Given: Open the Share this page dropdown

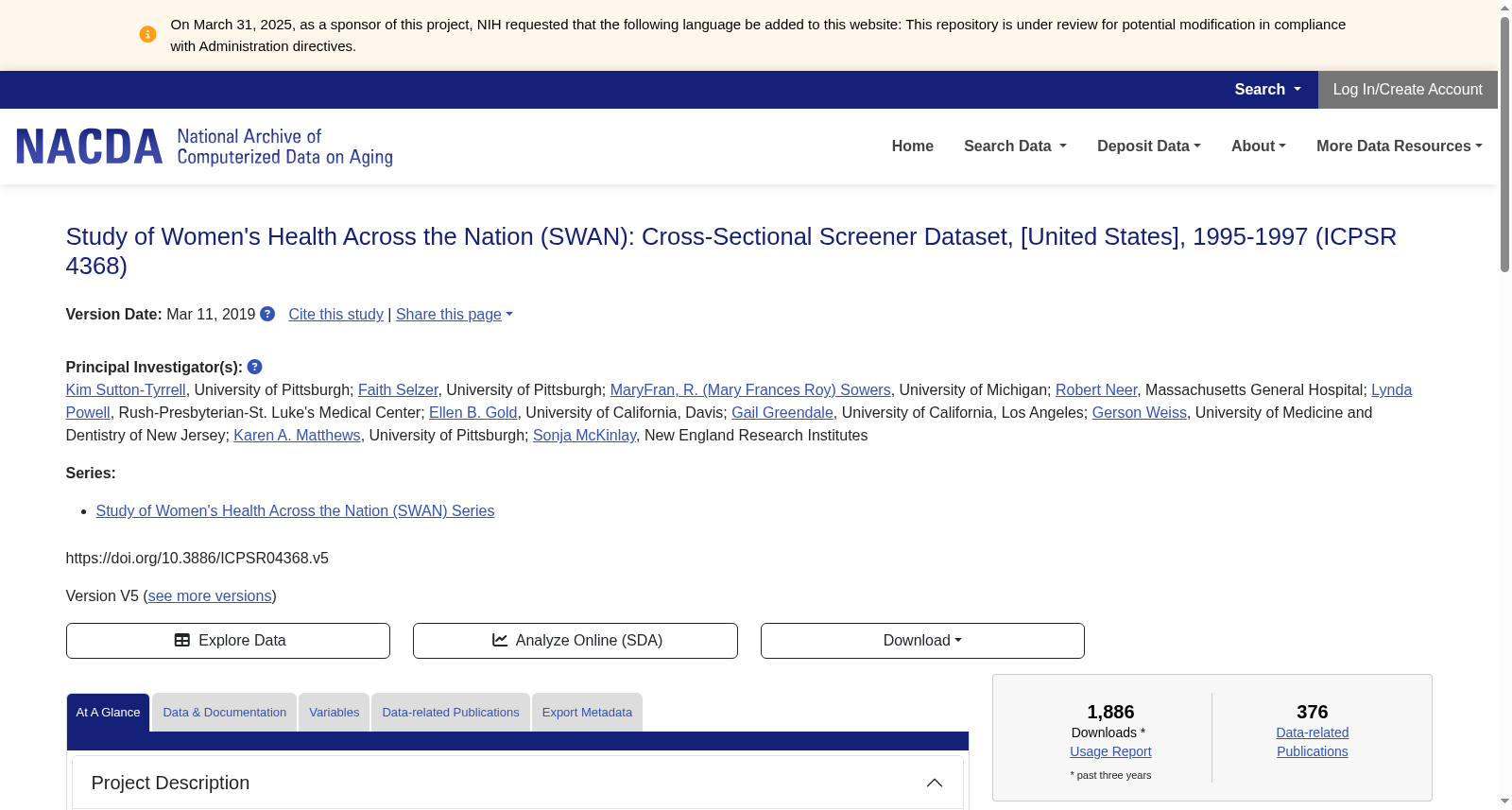Looking at the screenshot, I should (455, 315).
